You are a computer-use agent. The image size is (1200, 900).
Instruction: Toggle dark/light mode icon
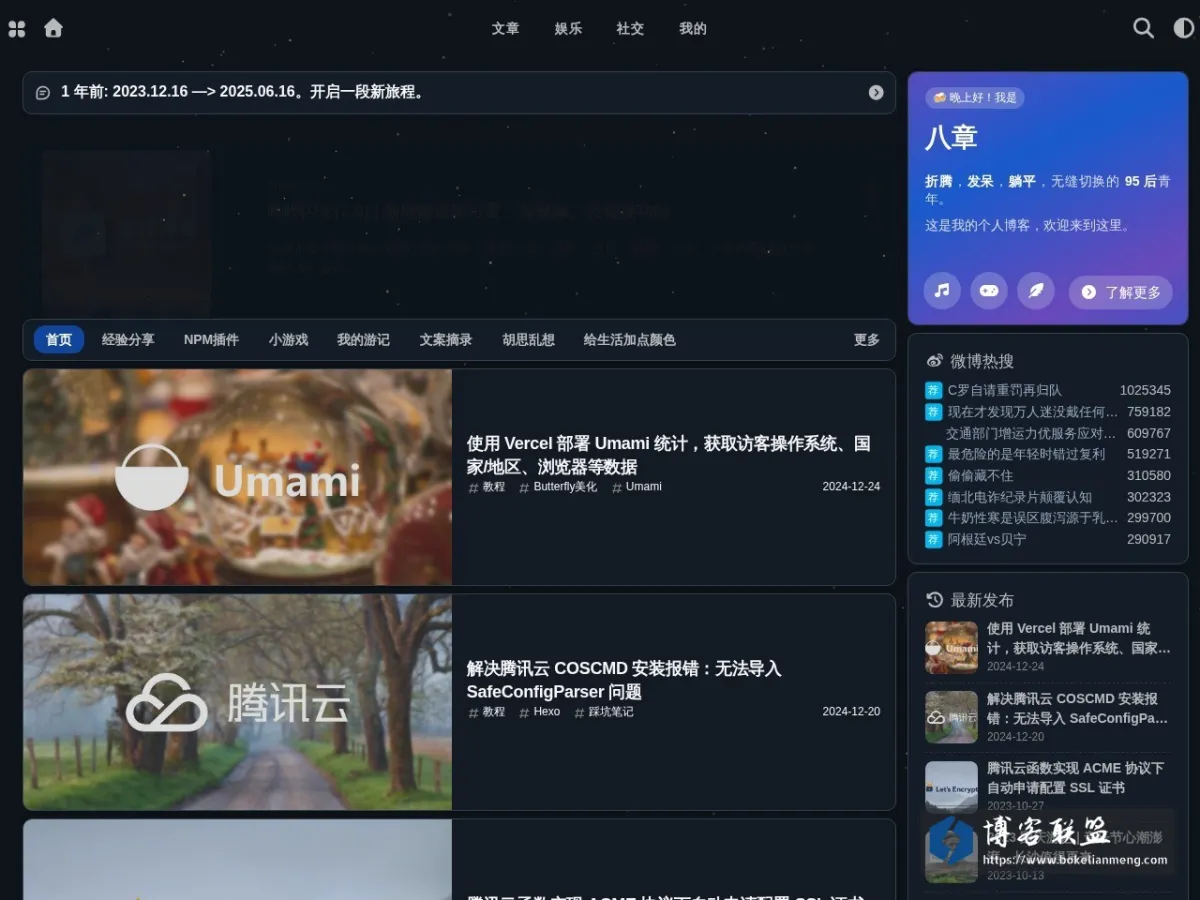(1183, 28)
